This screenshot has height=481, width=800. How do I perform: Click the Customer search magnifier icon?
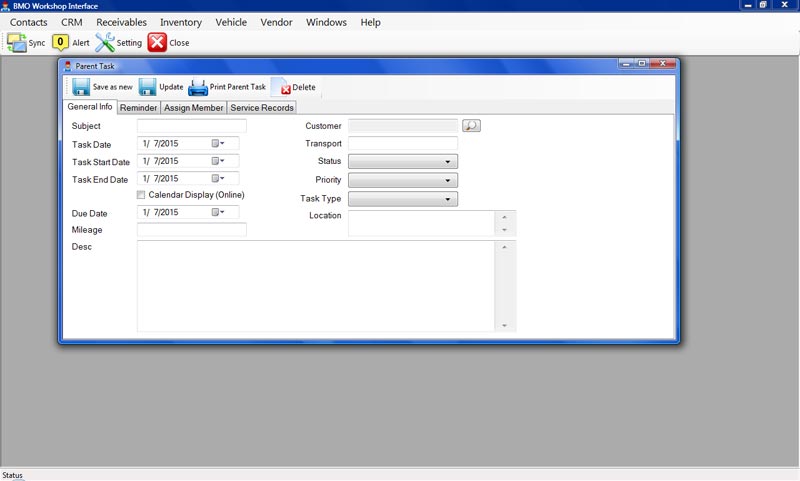(471, 125)
